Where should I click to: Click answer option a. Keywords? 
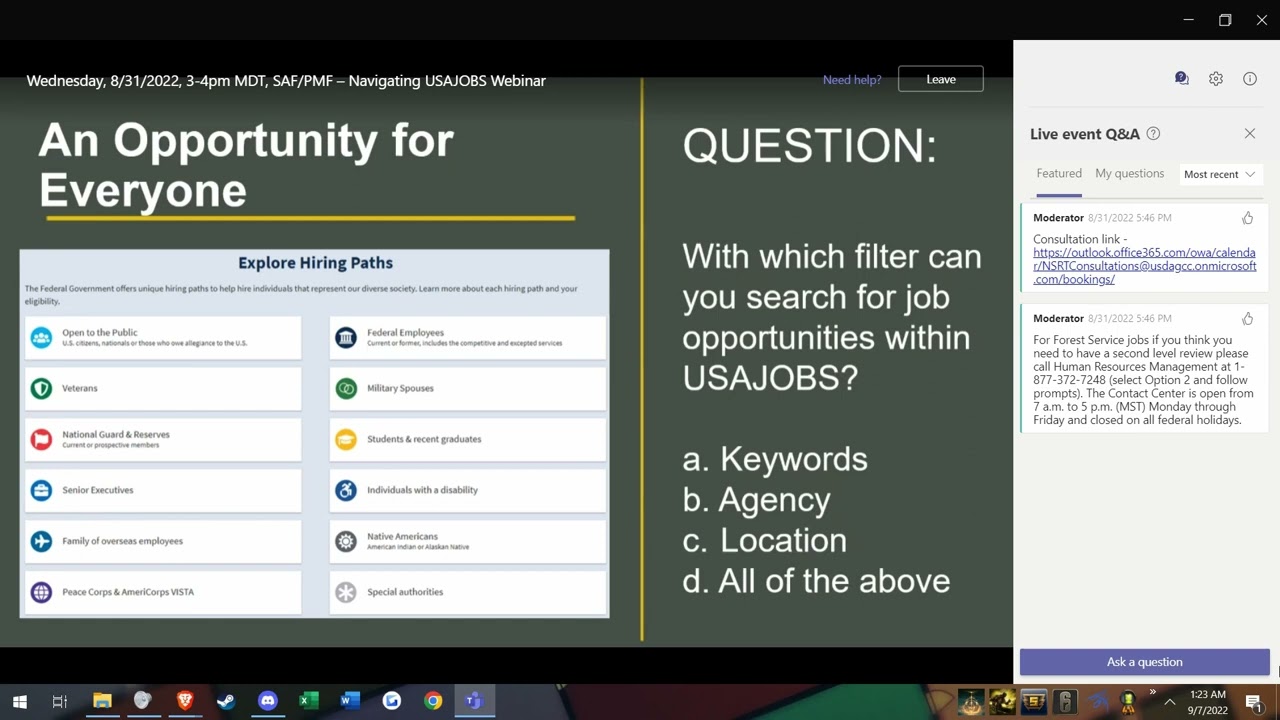pos(775,460)
